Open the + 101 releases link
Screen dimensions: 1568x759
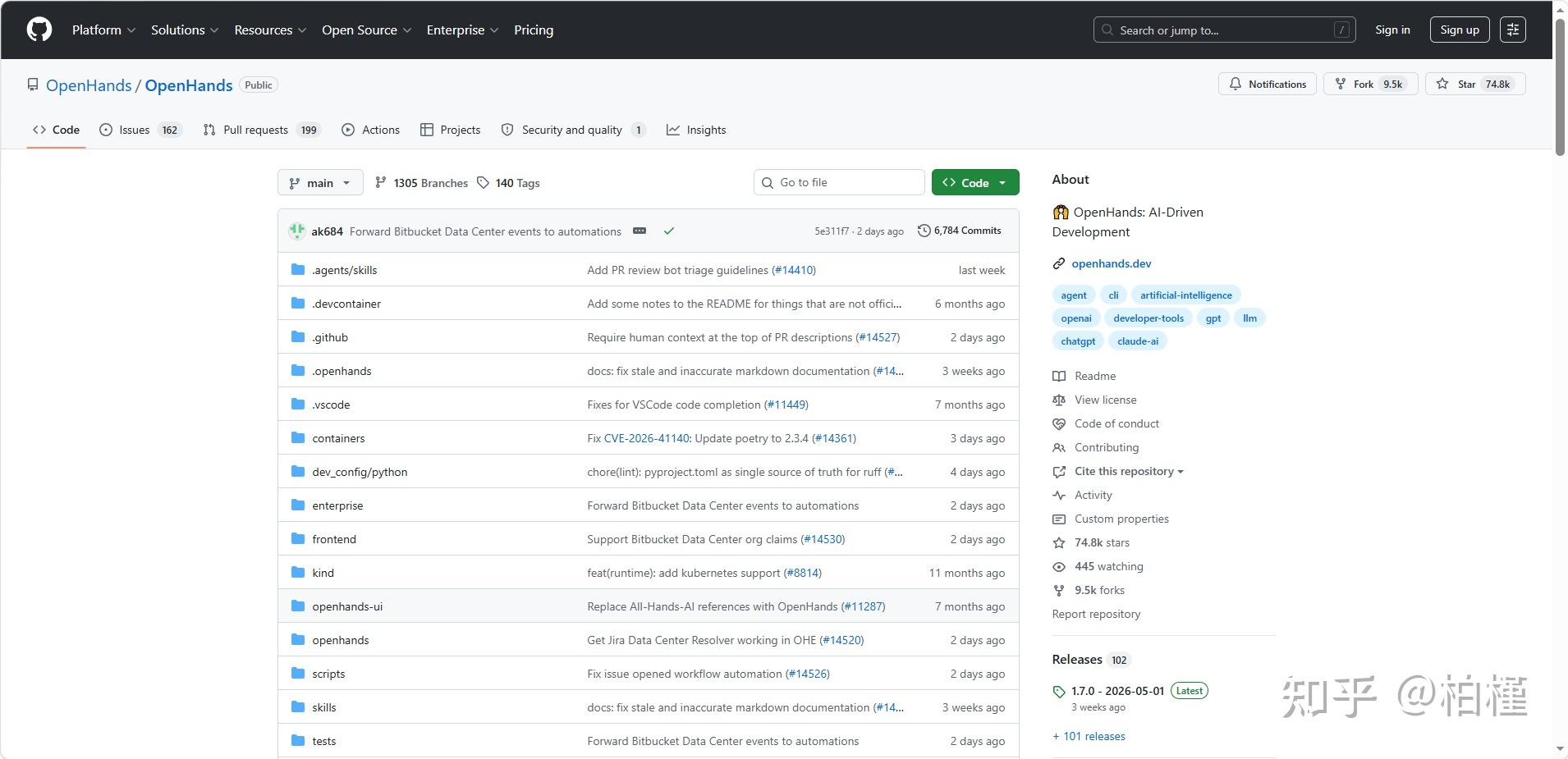[x=1089, y=736]
